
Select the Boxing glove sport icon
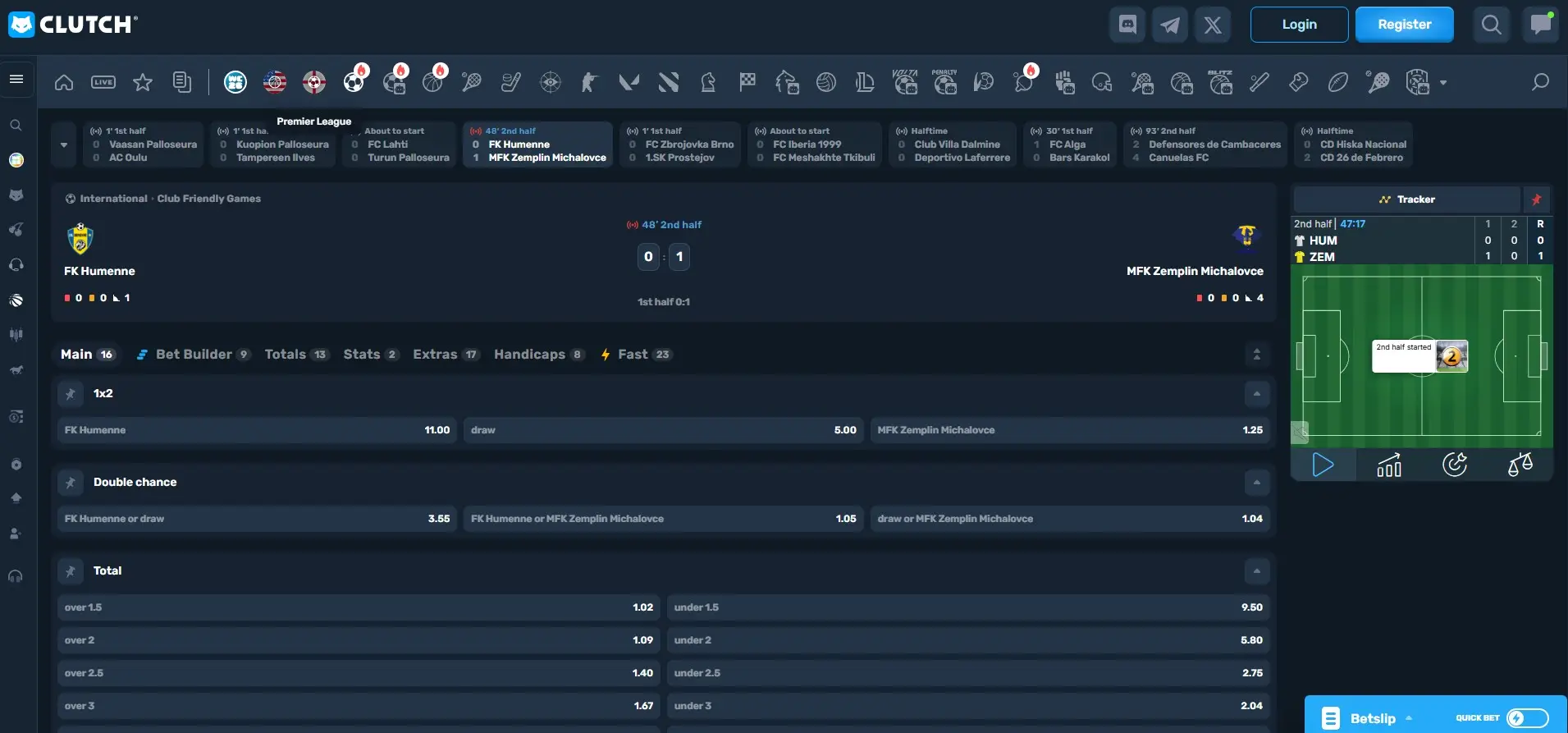click(x=1299, y=82)
